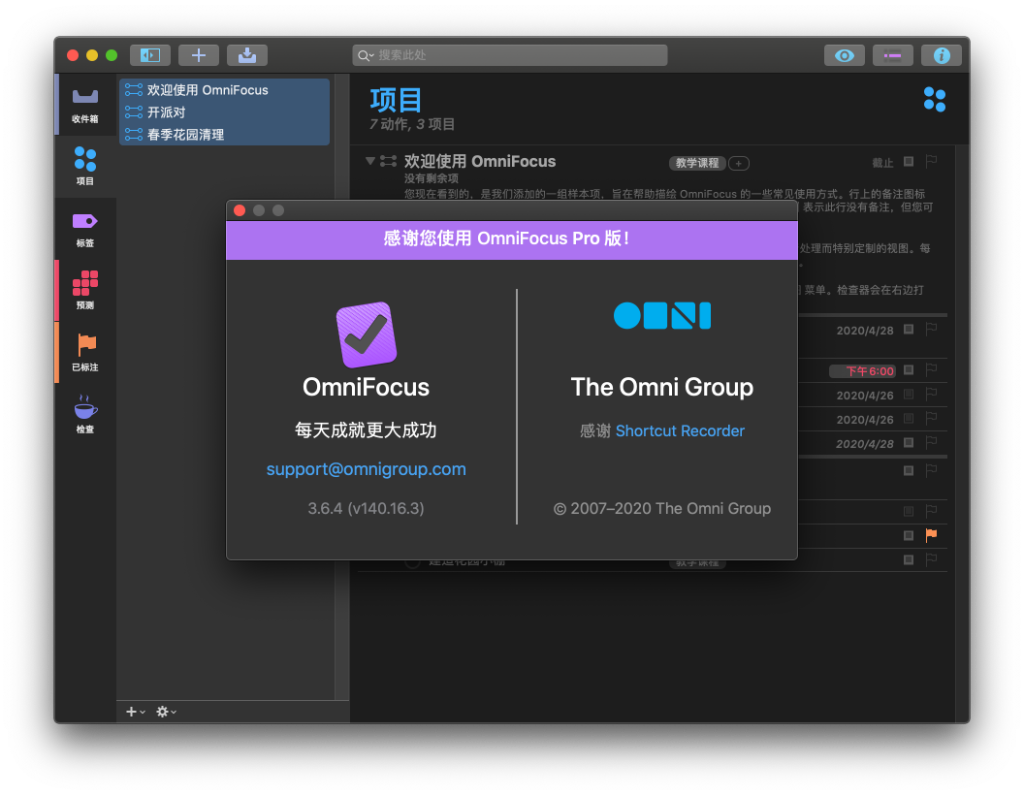Click the 下午6:00 due time badge
Image resolution: width=1024 pixels, height=795 pixels.
point(862,371)
